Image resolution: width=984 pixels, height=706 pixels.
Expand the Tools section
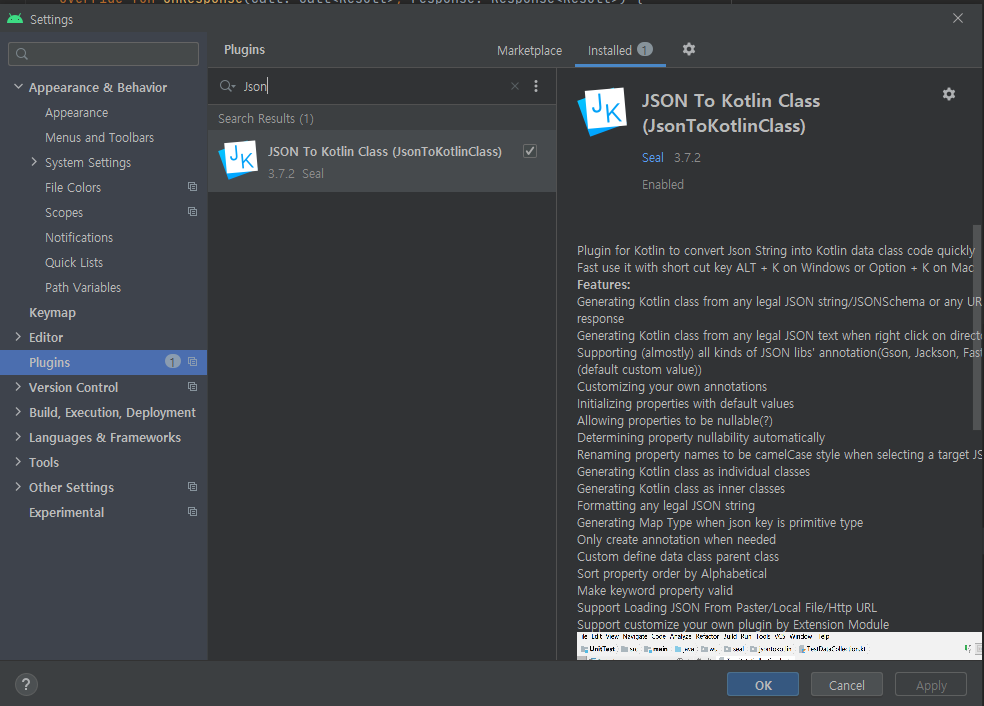(x=18, y=462)
